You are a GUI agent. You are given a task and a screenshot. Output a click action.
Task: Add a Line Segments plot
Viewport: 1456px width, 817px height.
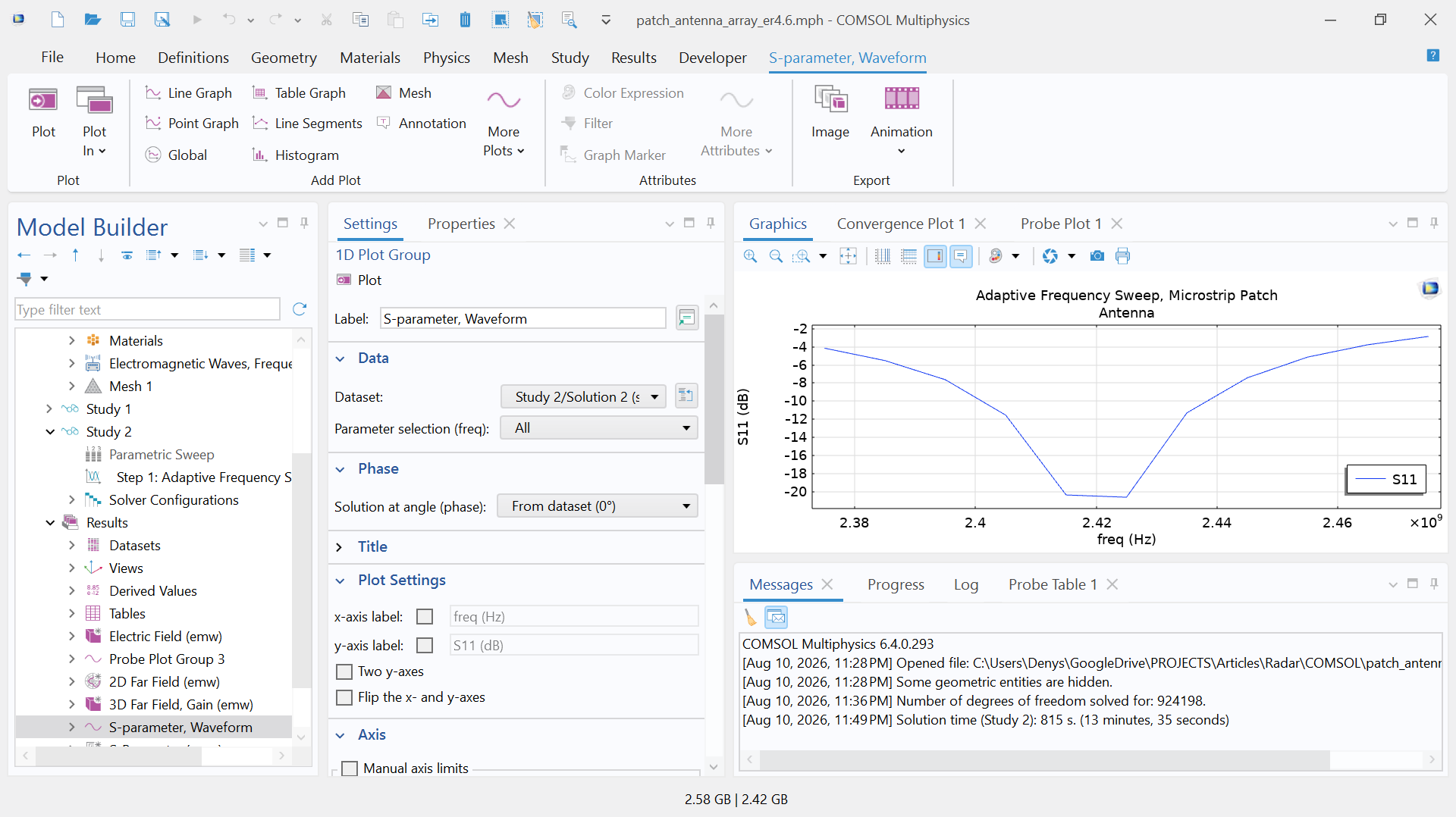[307, 123]
